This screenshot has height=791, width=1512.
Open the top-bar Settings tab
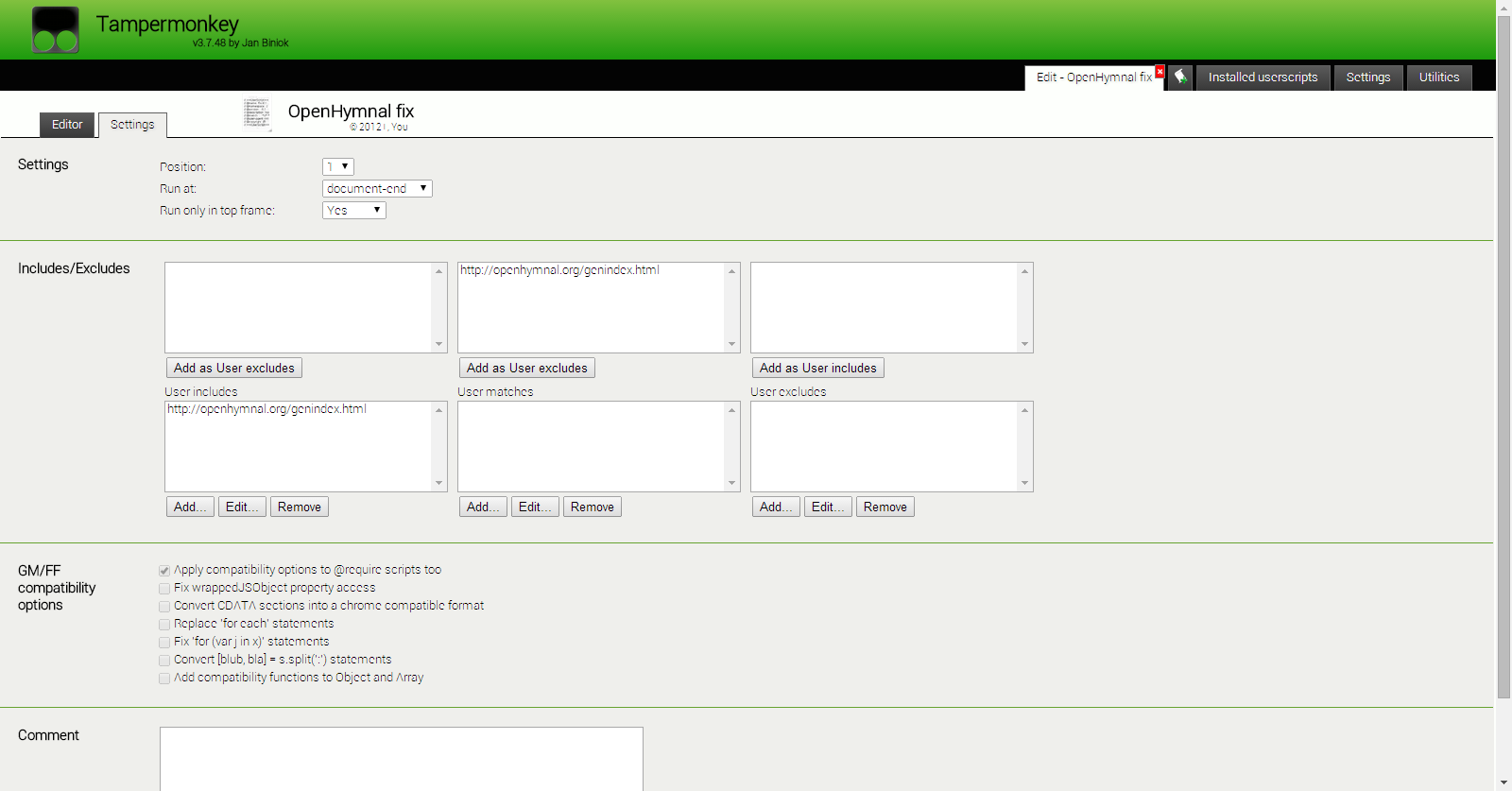1368,77
